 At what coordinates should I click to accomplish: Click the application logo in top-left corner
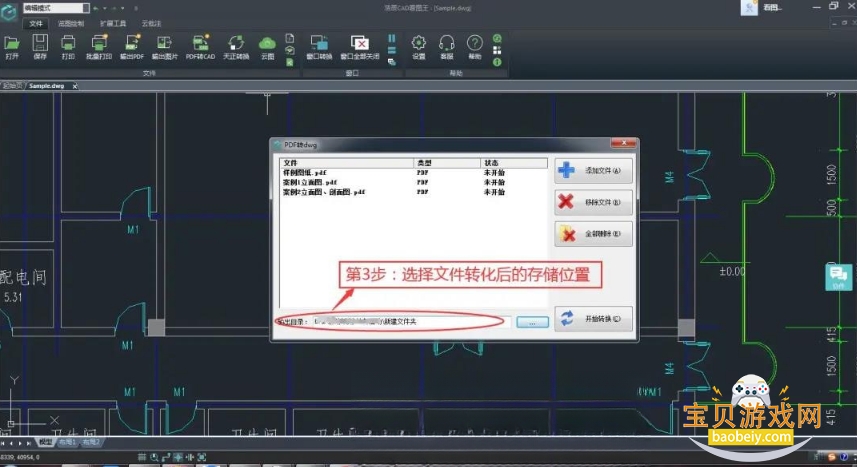click(x=9, y=11)
